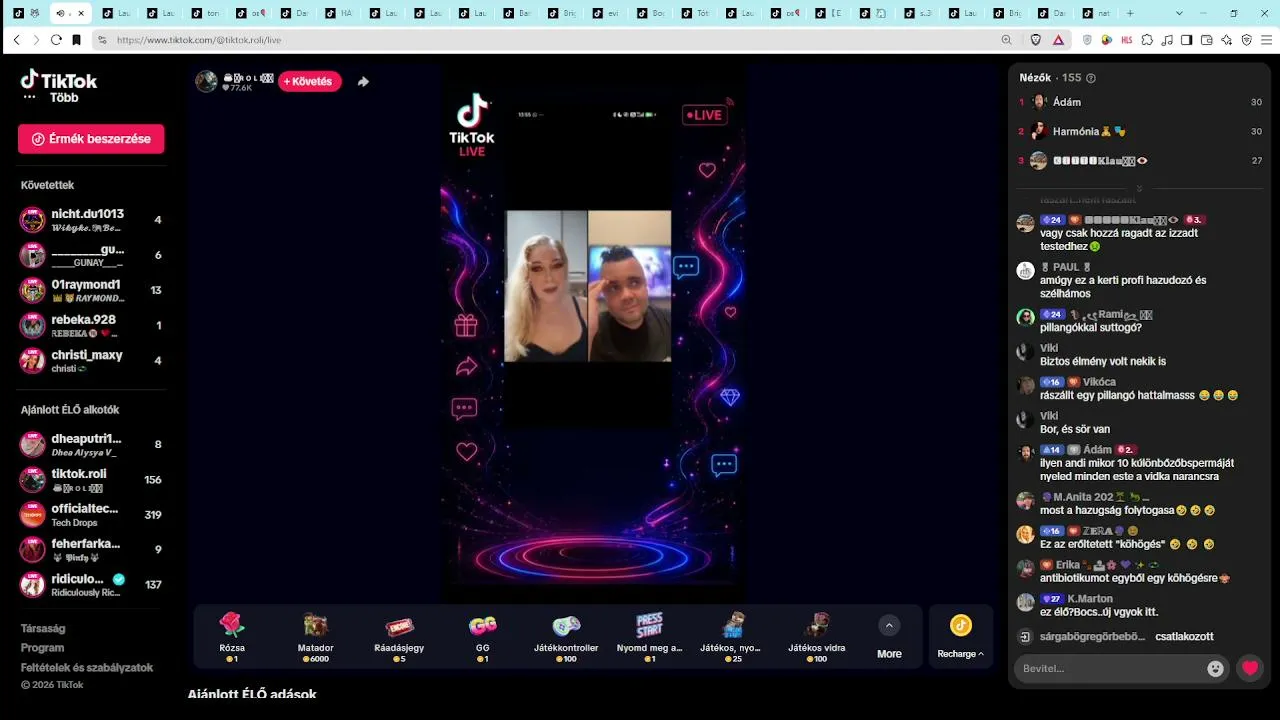Expand the top viewers ranking chevron
The width and height of the screenshot is (1280, 720).
point(1139,188)
